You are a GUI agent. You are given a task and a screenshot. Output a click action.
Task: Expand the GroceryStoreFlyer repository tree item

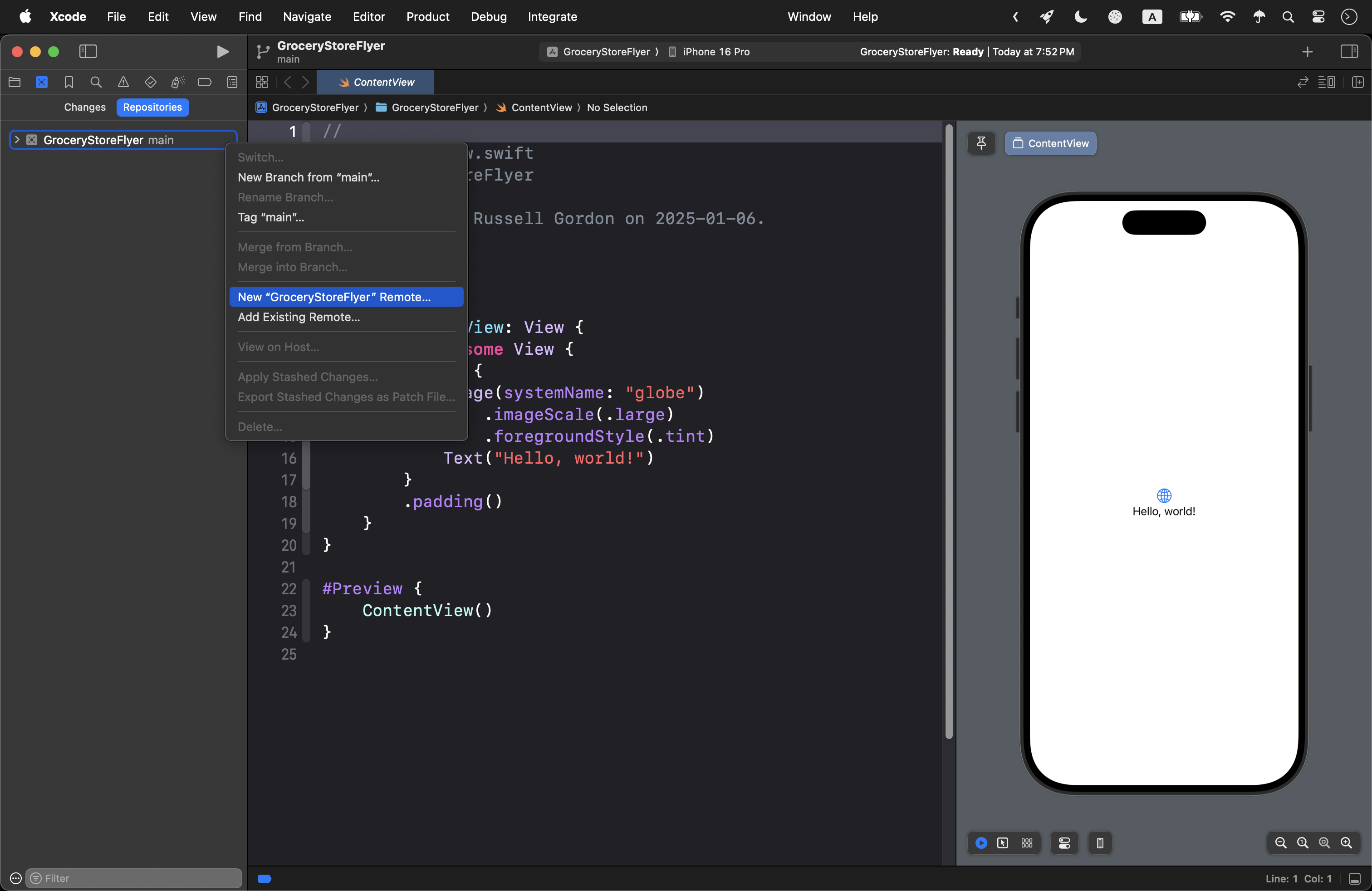point(17,140)
